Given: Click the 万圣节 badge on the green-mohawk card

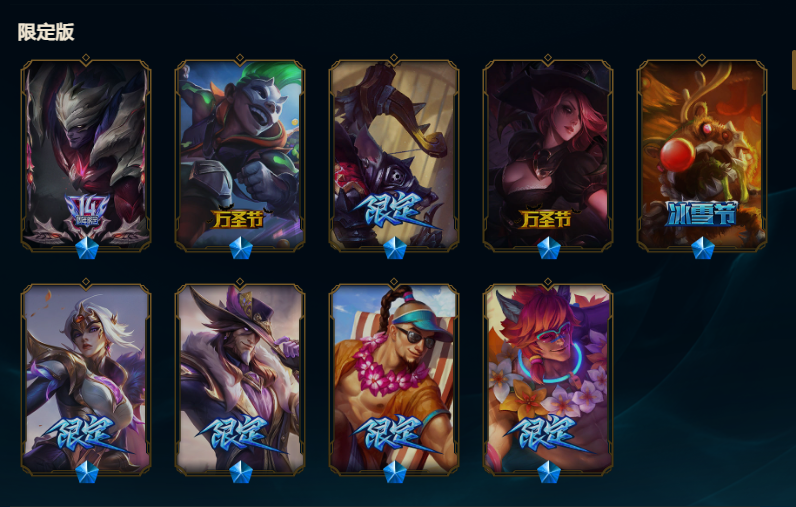Looking at the screenshot, I should coord(240,219).
